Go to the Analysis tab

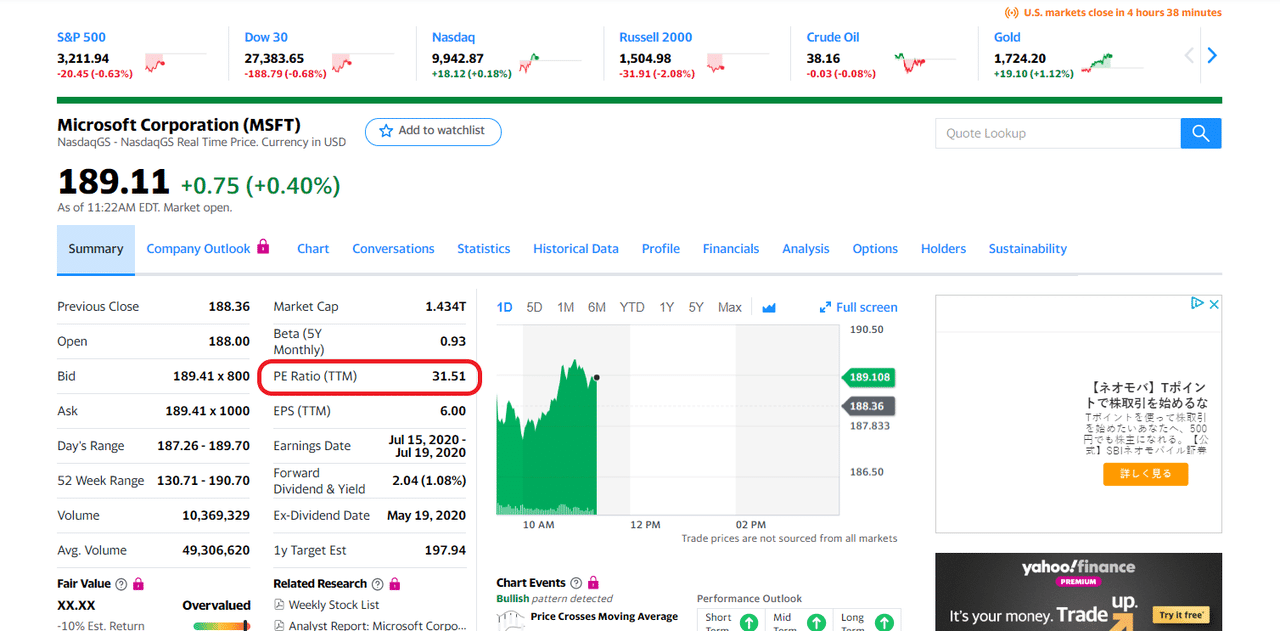806,249
